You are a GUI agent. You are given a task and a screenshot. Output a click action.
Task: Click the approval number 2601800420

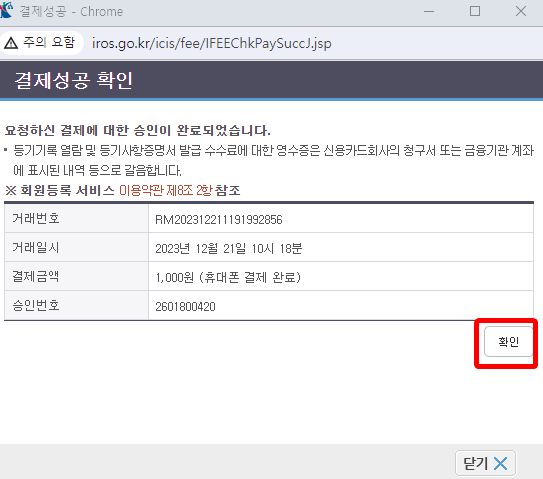point(185,307)
